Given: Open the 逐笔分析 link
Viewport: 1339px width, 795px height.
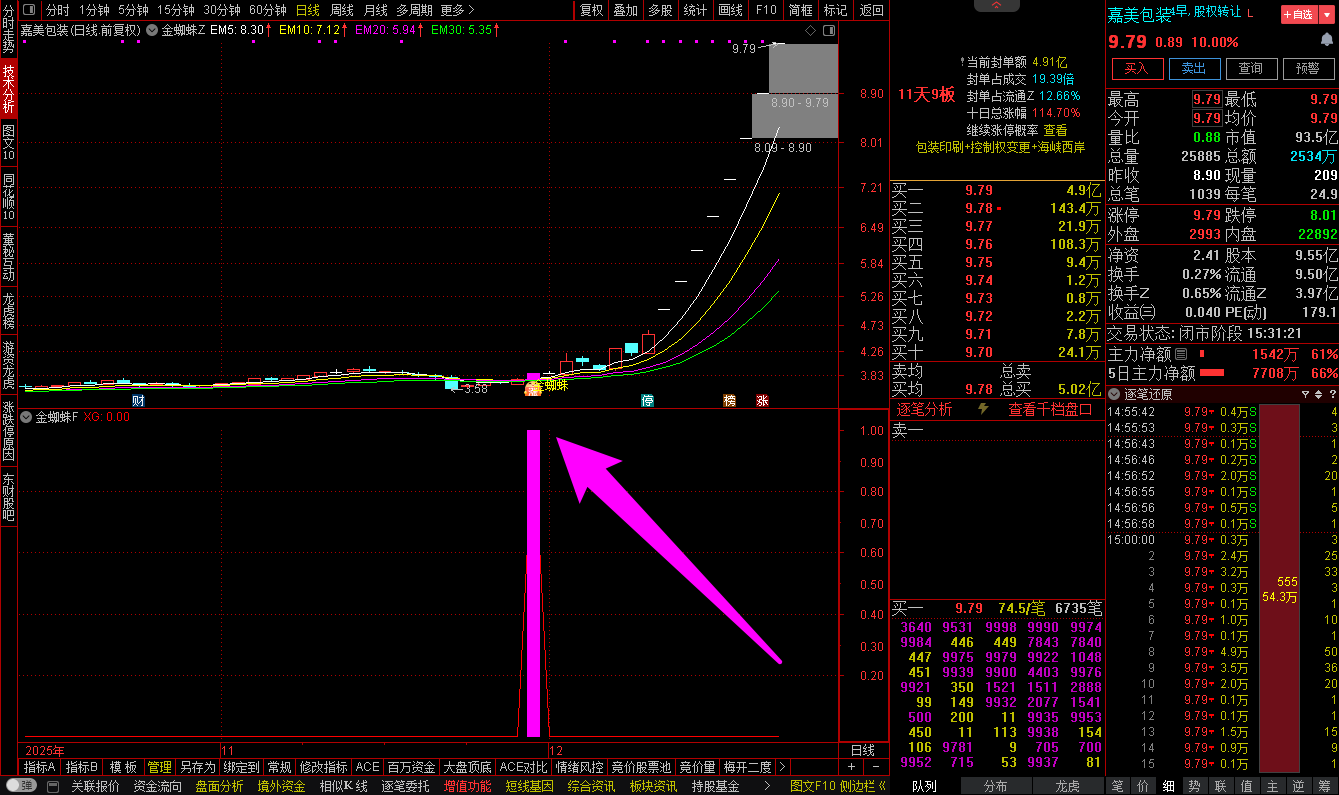Looking at the screenshot, I should 925,409.
